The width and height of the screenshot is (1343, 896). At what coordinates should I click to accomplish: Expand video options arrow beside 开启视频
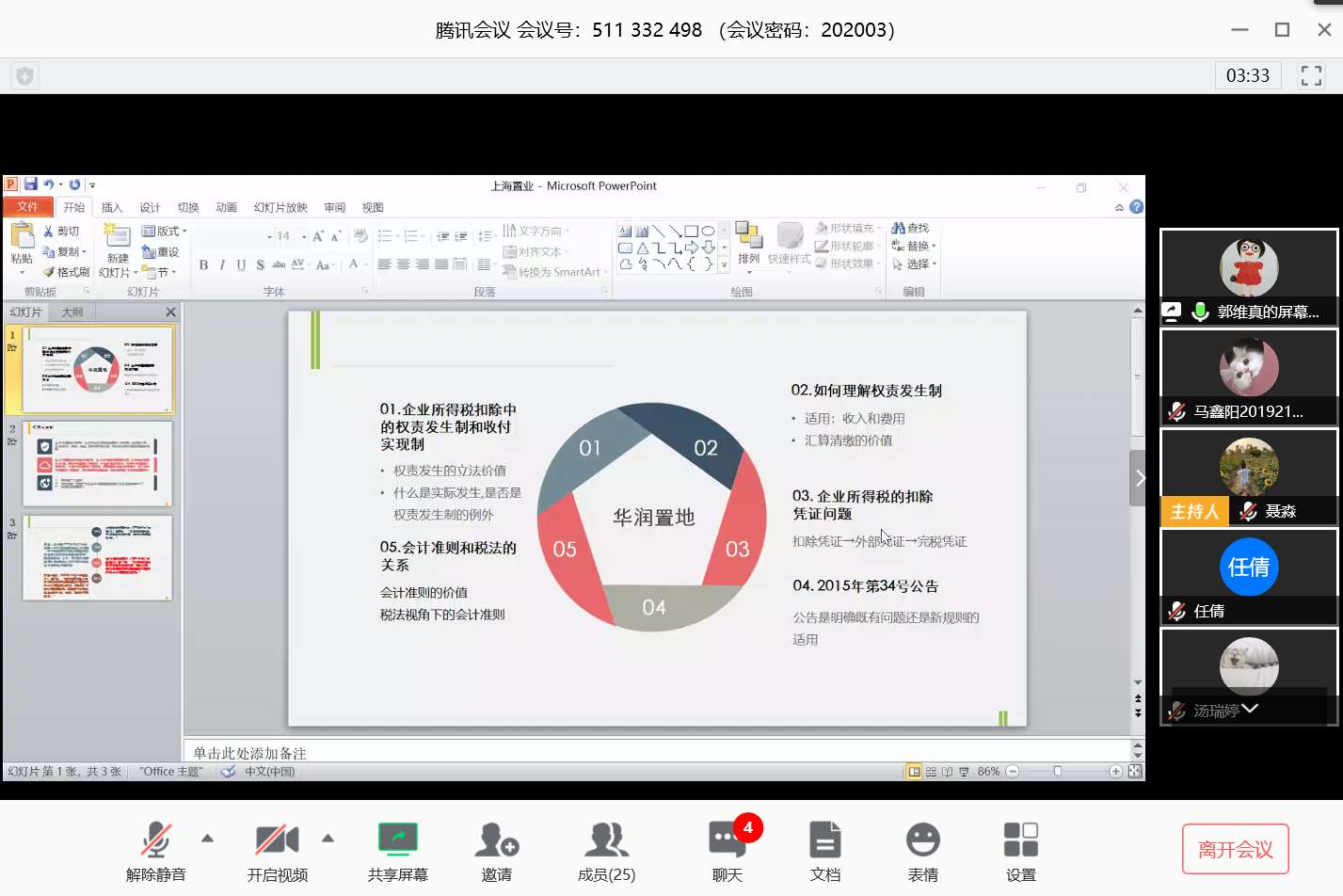[x=328, y=838]
